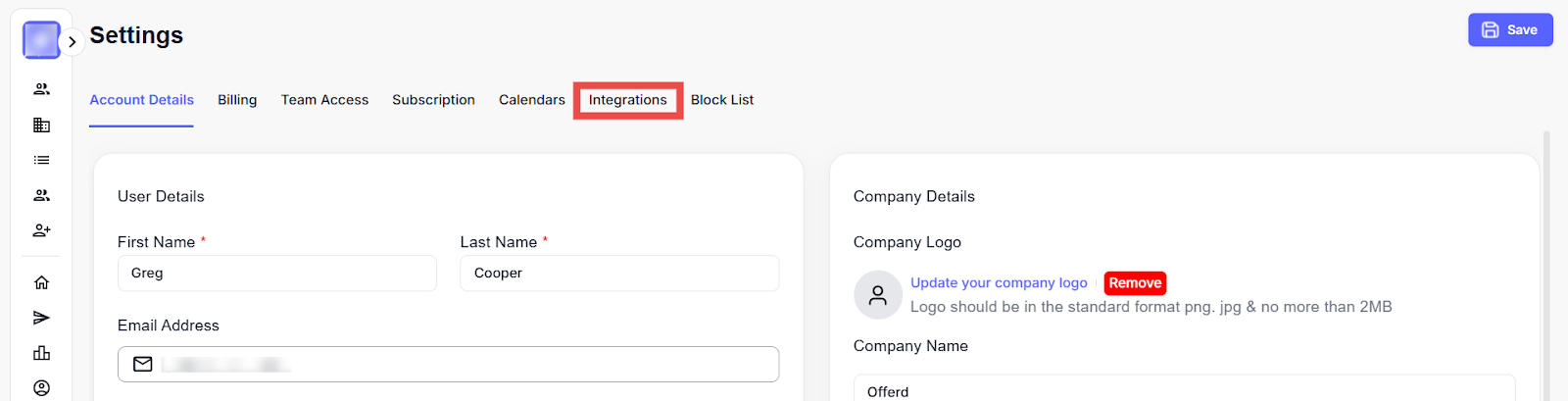Click the app logo in sidebar
Screen dimensions: 1568x401
pyautogui.click(x=41, y=40)
